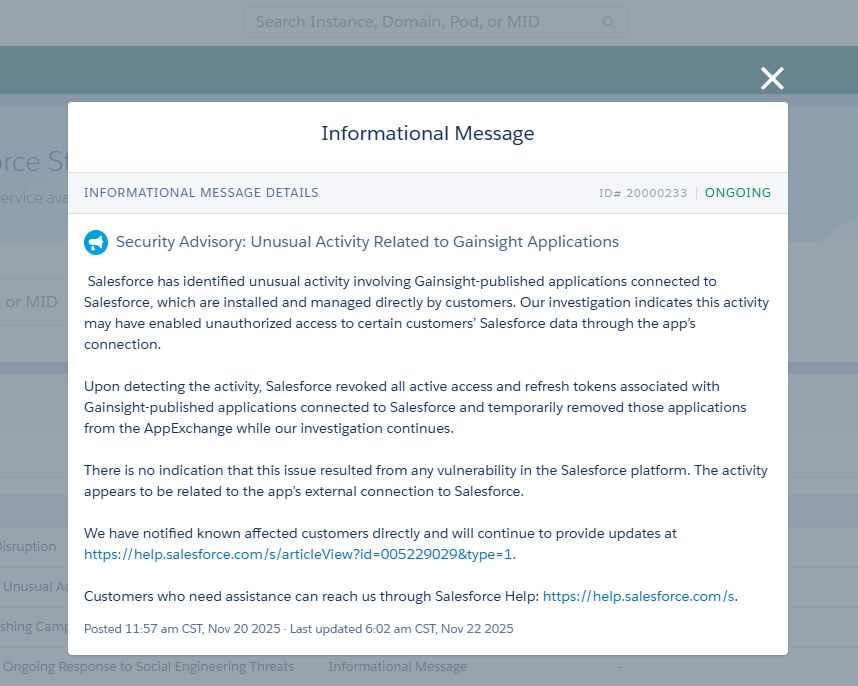The height and width of the screenshot is (686, 858).
Task: Click the partially hidden 'or MID' field behind the dialog
Action: click(32, 302)
